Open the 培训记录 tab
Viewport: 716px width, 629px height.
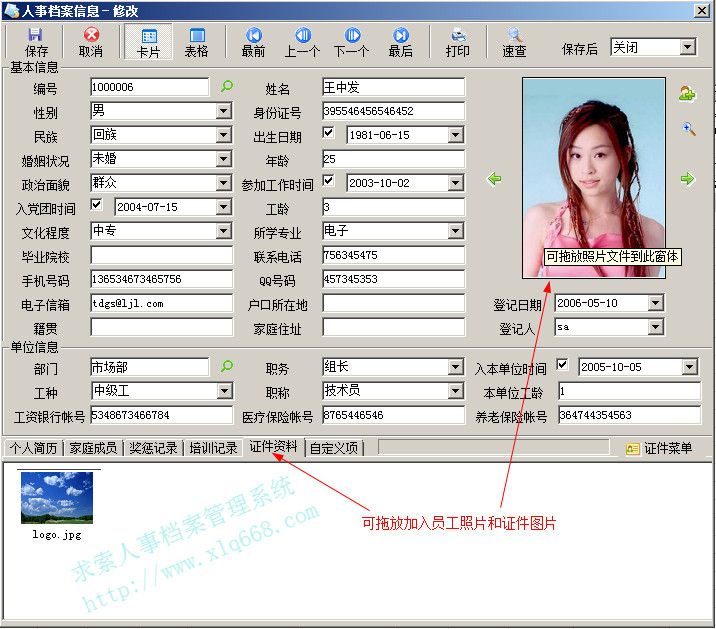tap(213, 448)
